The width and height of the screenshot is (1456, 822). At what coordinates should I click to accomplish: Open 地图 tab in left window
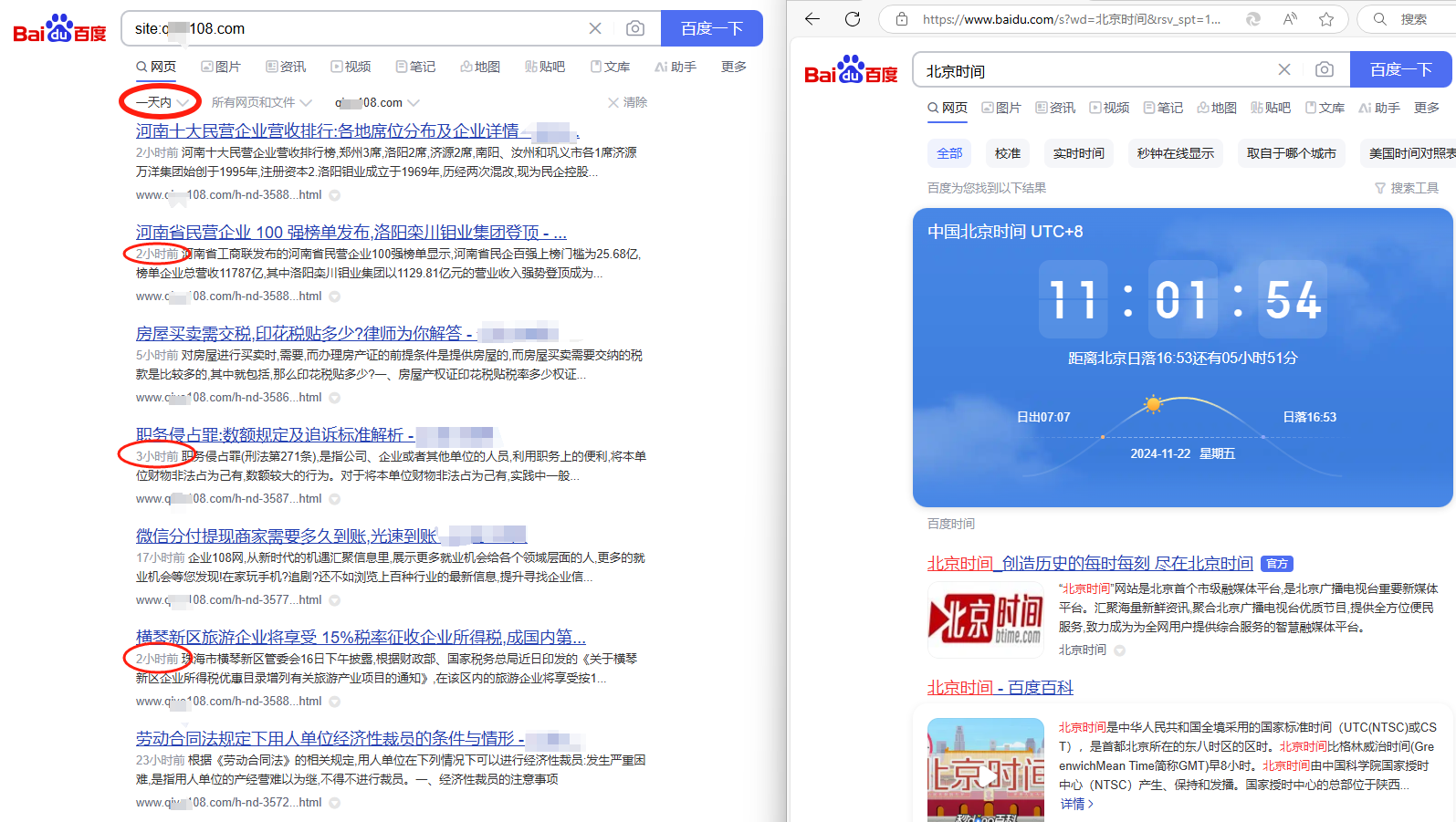tap(480, 67)
